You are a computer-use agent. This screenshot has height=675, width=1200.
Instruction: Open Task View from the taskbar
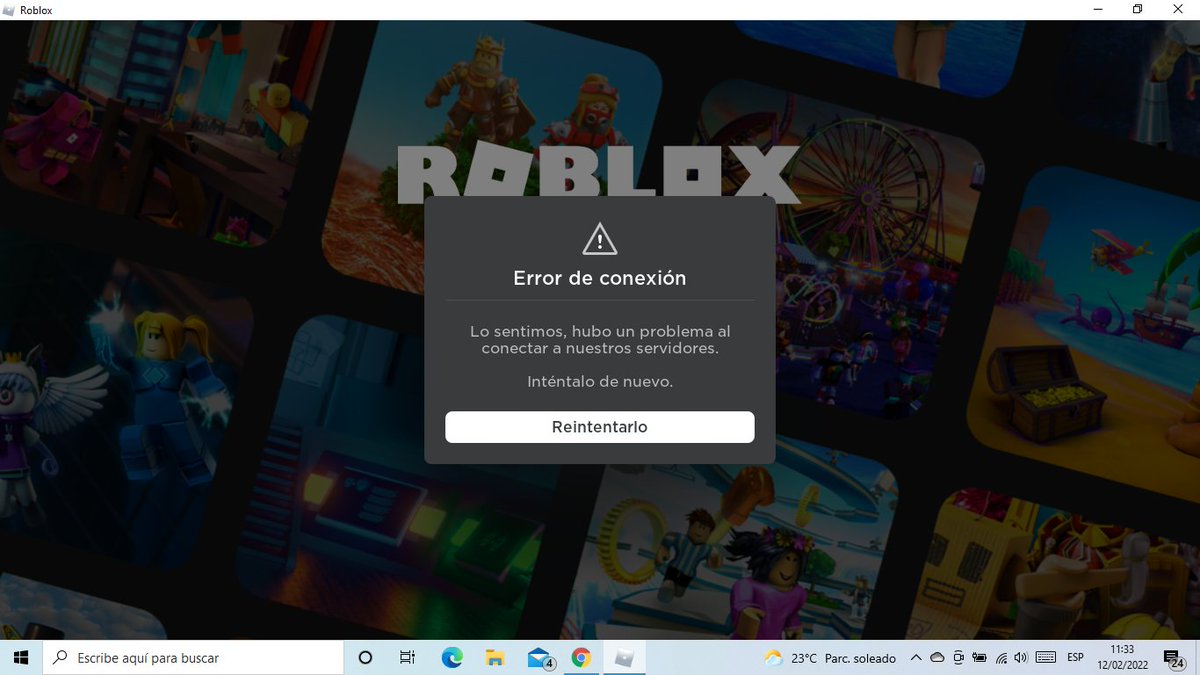pos(406,658)
